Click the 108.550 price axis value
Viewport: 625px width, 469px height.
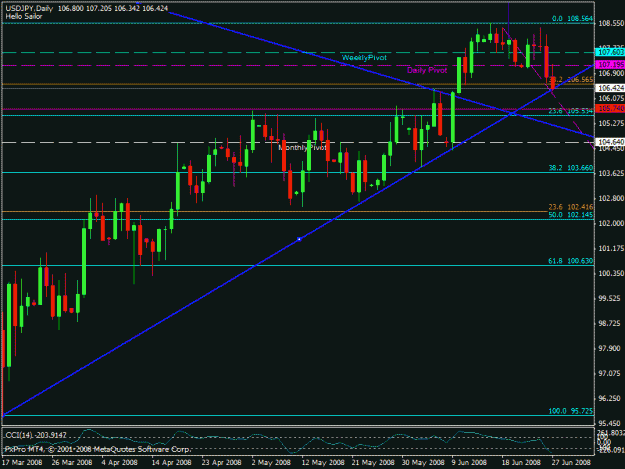(611, 24)
